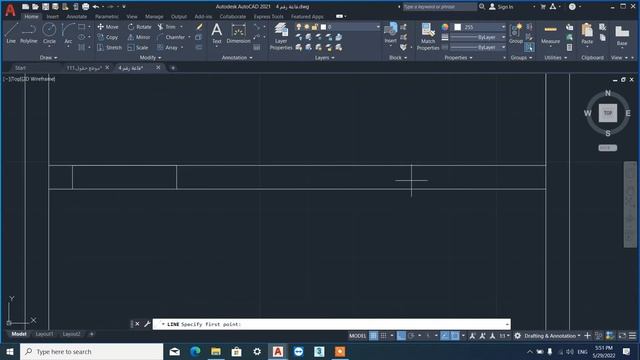Toggle clean screen icon in status bar
The image size is (640, 360).
click(622, 336)
